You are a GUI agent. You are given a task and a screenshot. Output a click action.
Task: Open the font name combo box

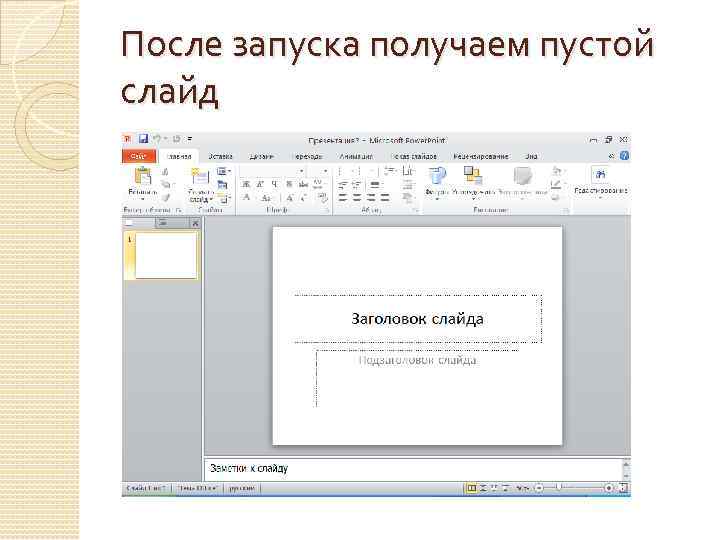tap(273, 171)
